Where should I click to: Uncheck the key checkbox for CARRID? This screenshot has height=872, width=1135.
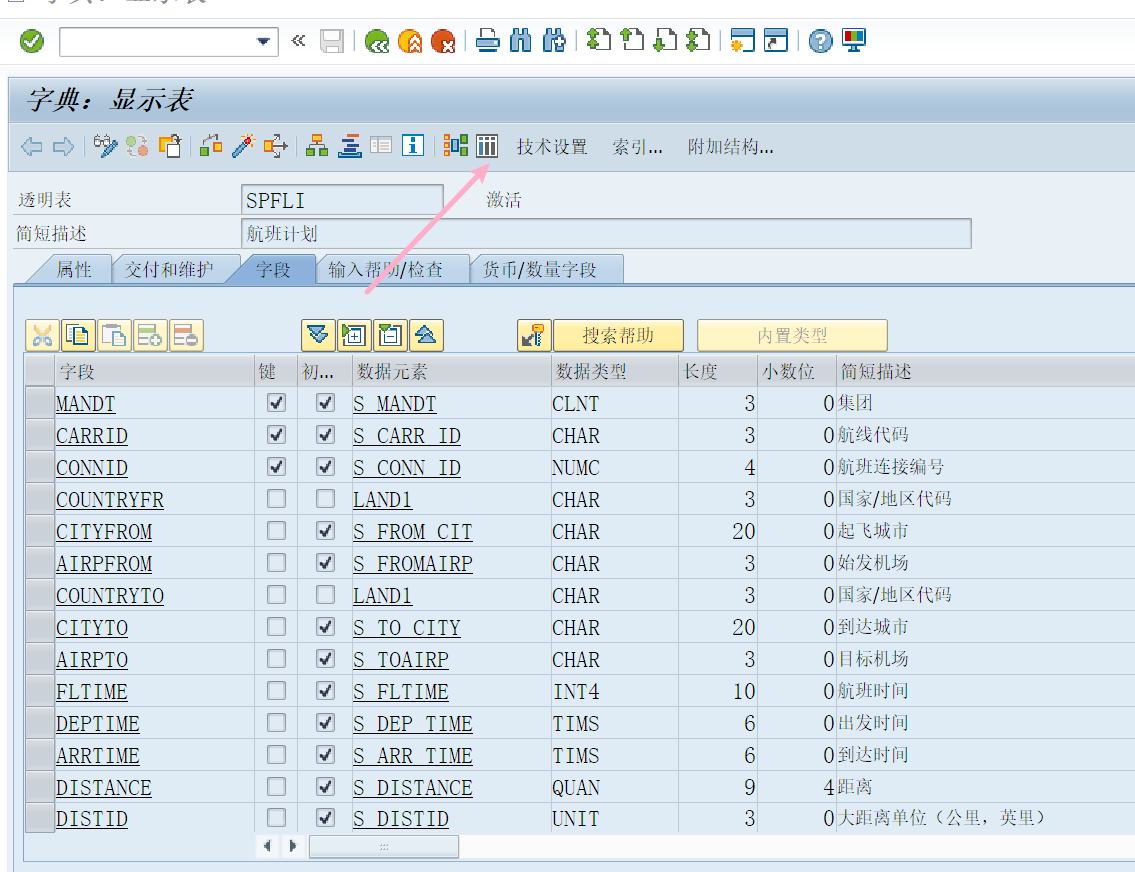click(x=276, y=435)
